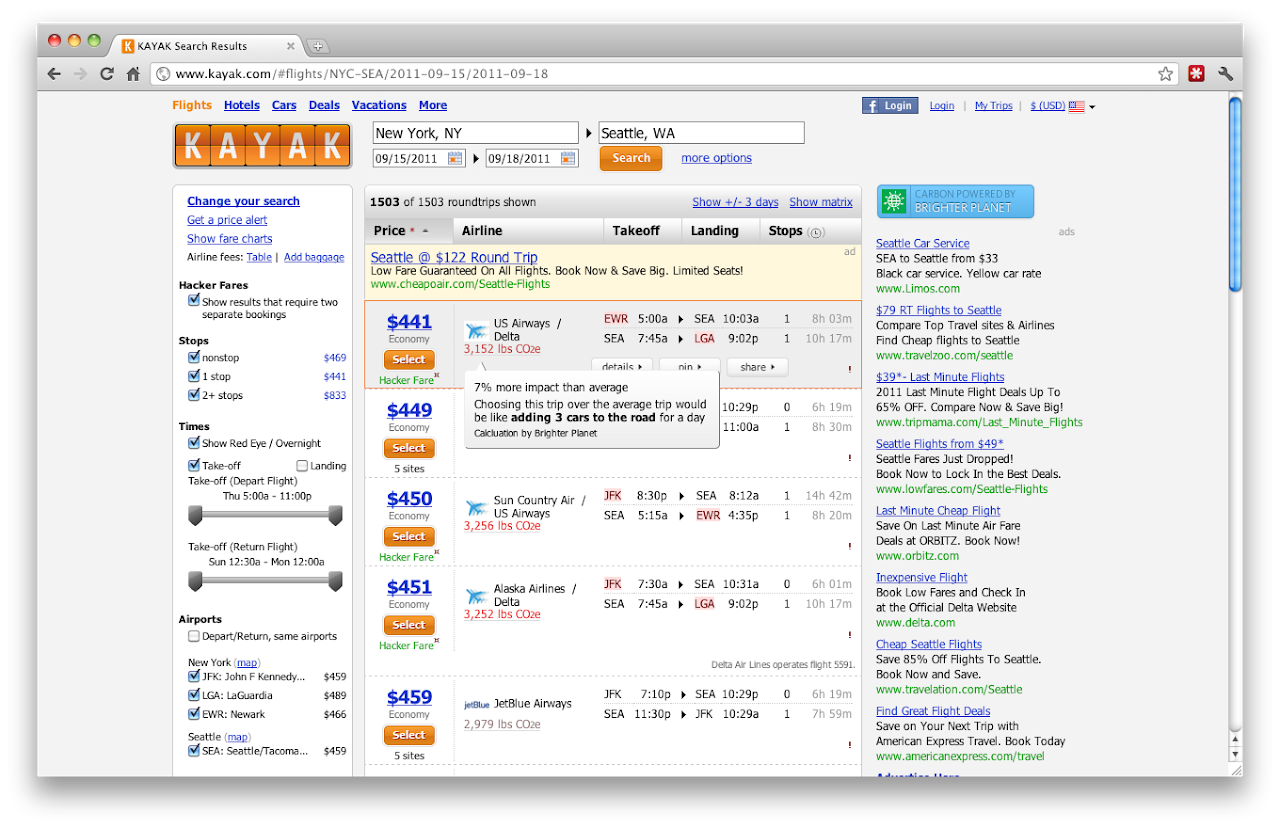Viewport: 1280px width, 828px height.
Task: Uncheck the 2+ stops filter
Action: pos(194,395)
